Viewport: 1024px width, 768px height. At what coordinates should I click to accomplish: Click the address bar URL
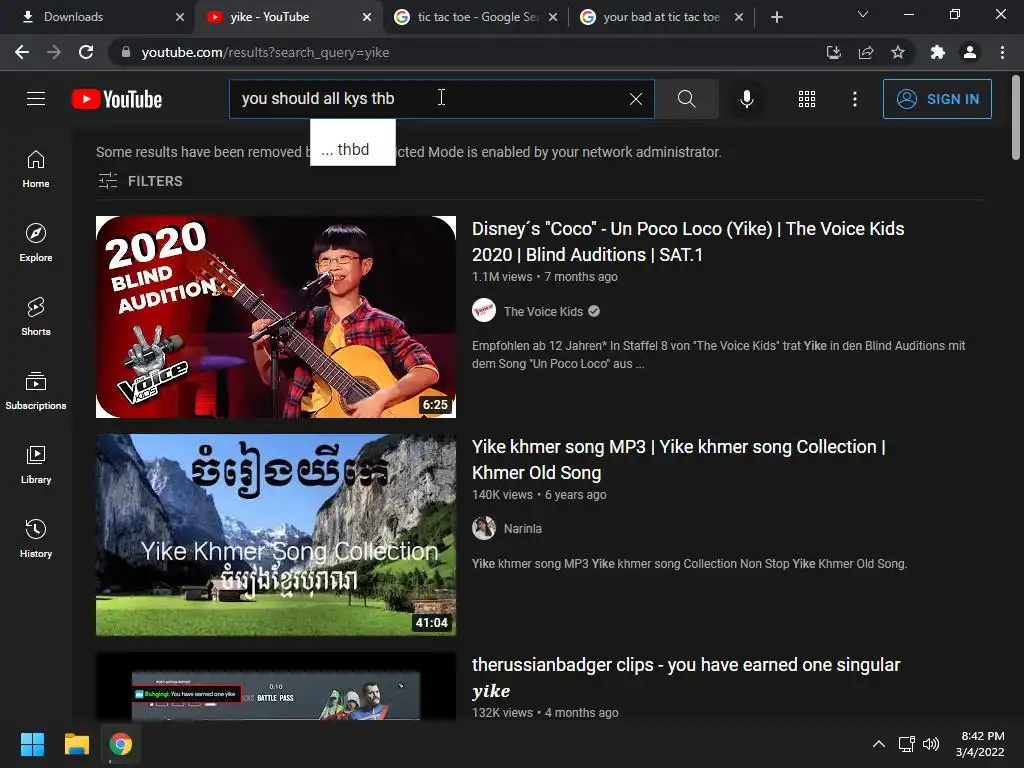pyautogui.click(x=265, y=52)
